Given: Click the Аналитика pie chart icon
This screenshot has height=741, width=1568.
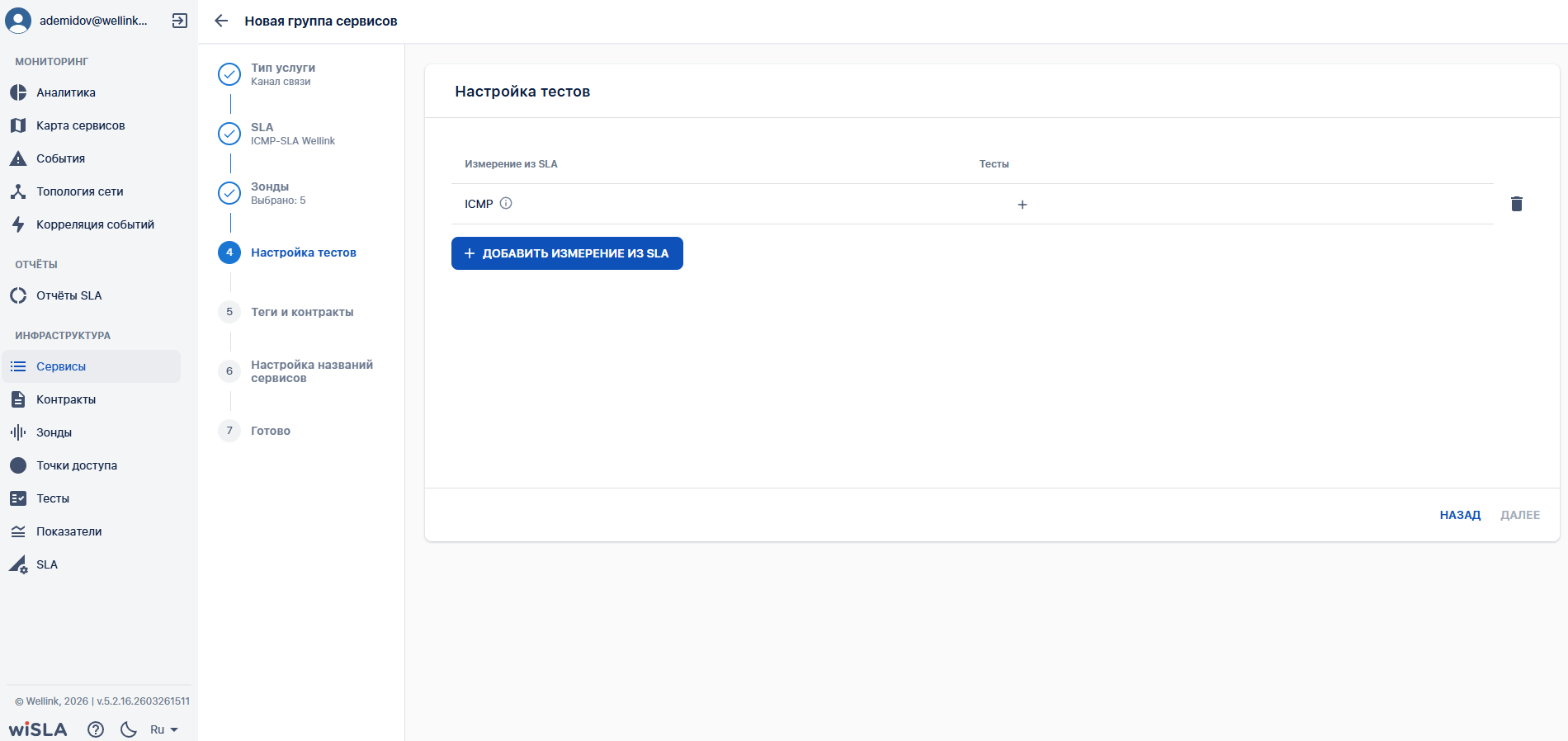Looking at the screenshot, I should (18, 92).
